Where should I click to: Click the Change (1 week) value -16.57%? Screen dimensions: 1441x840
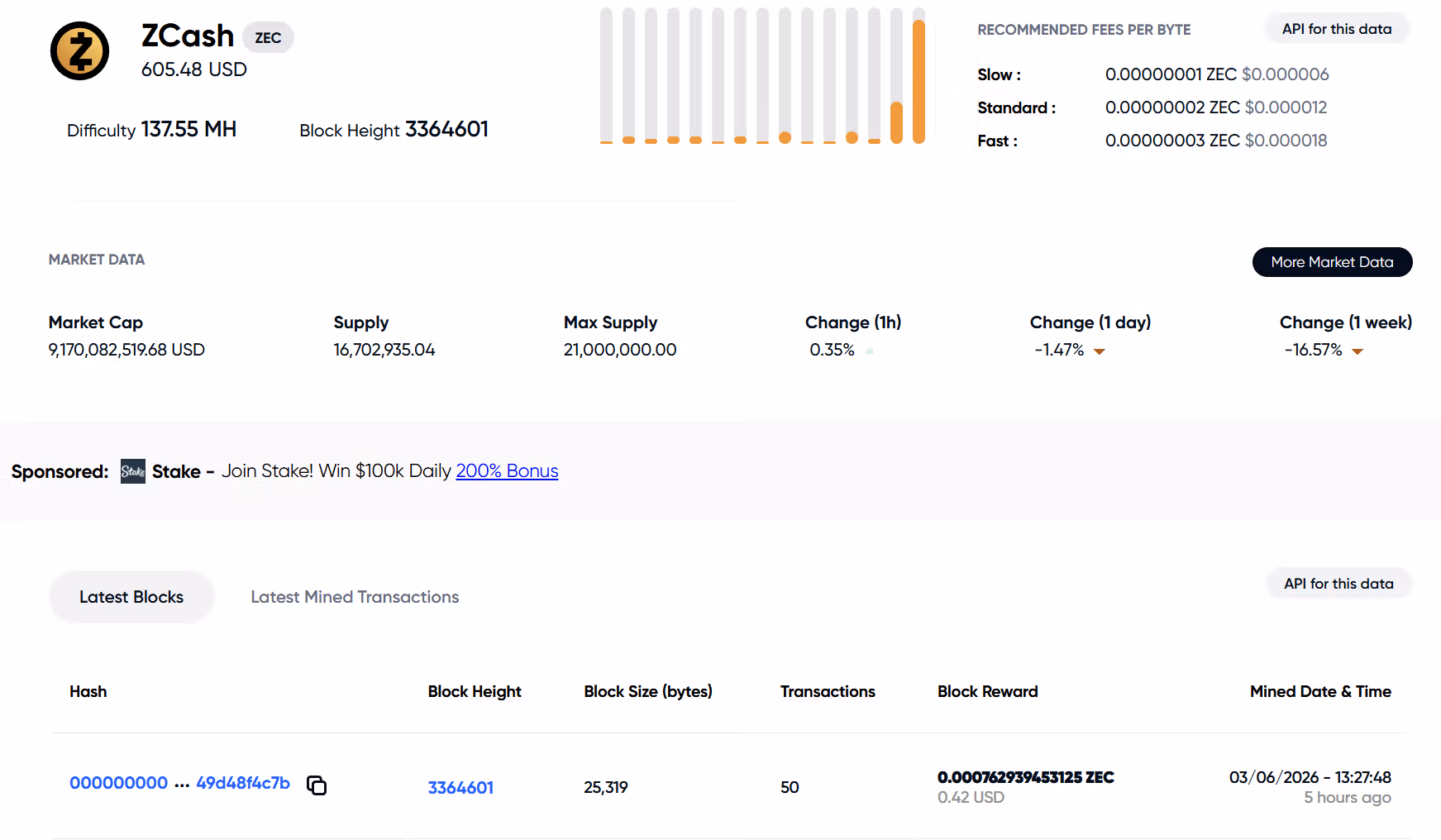tap(1313, 350)
